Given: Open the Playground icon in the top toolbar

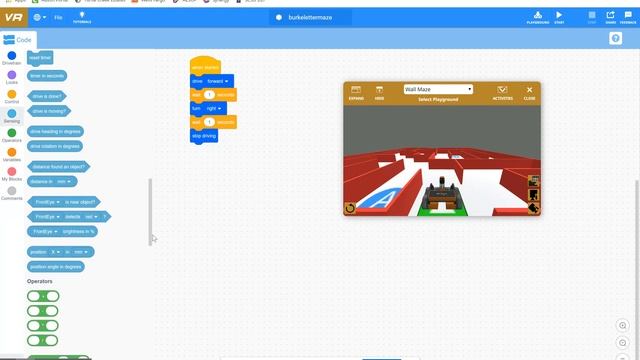Looking at the screenshot, I should pos(538,17).
